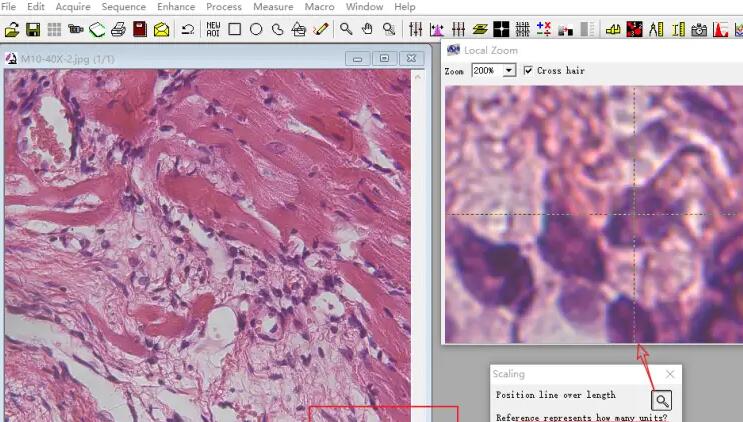Close the Scaling dialog

click(670, 374)
